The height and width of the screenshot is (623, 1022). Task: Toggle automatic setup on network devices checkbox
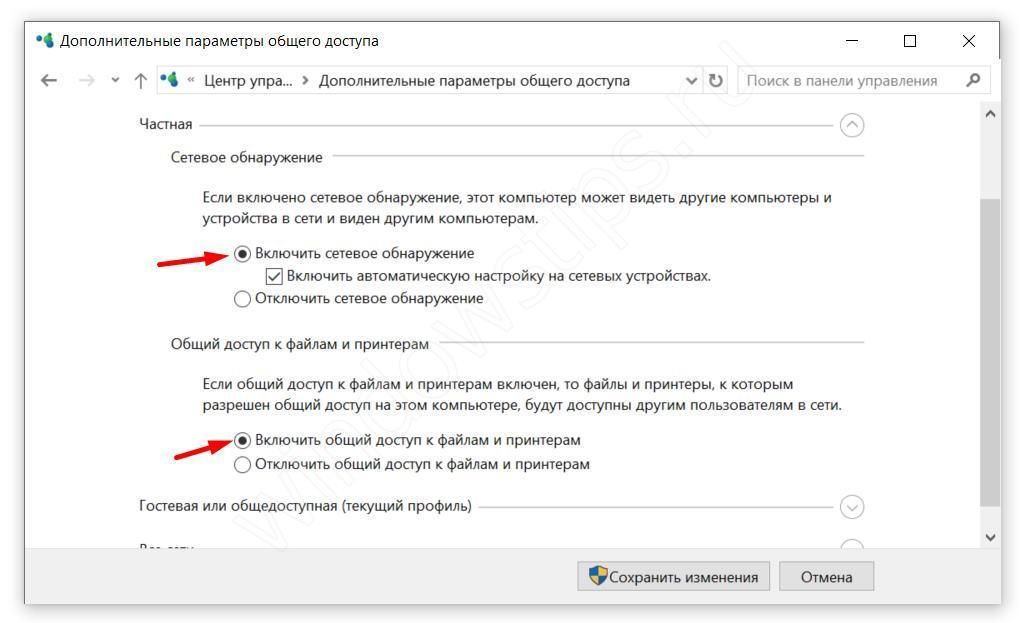click(x=274, y=276)
